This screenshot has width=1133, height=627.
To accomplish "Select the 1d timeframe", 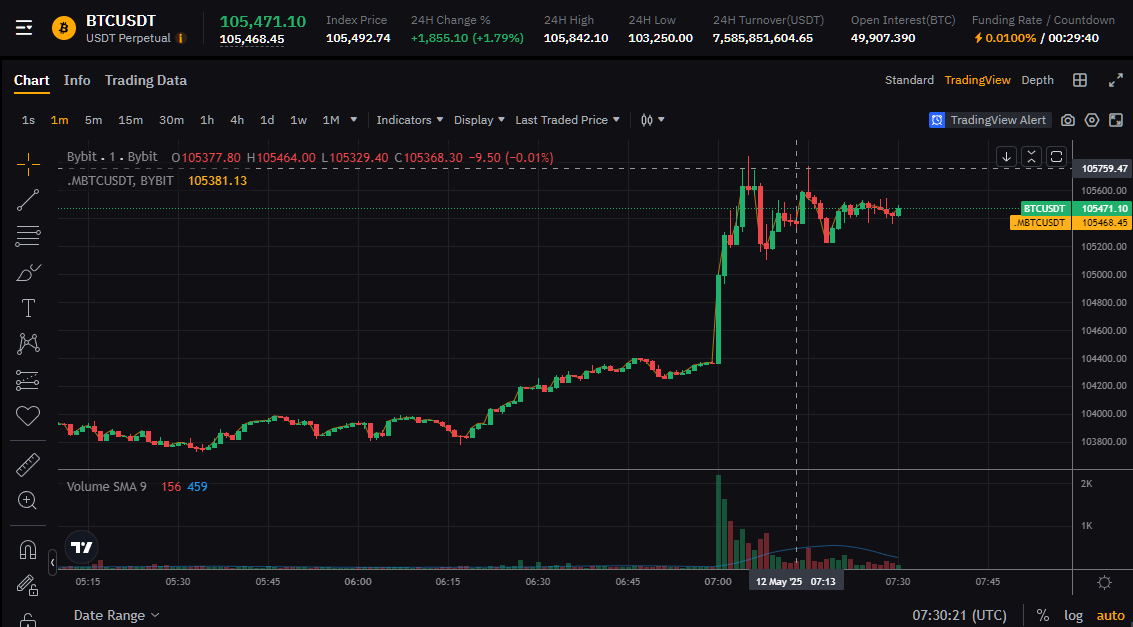I will (x=267, y=120).
